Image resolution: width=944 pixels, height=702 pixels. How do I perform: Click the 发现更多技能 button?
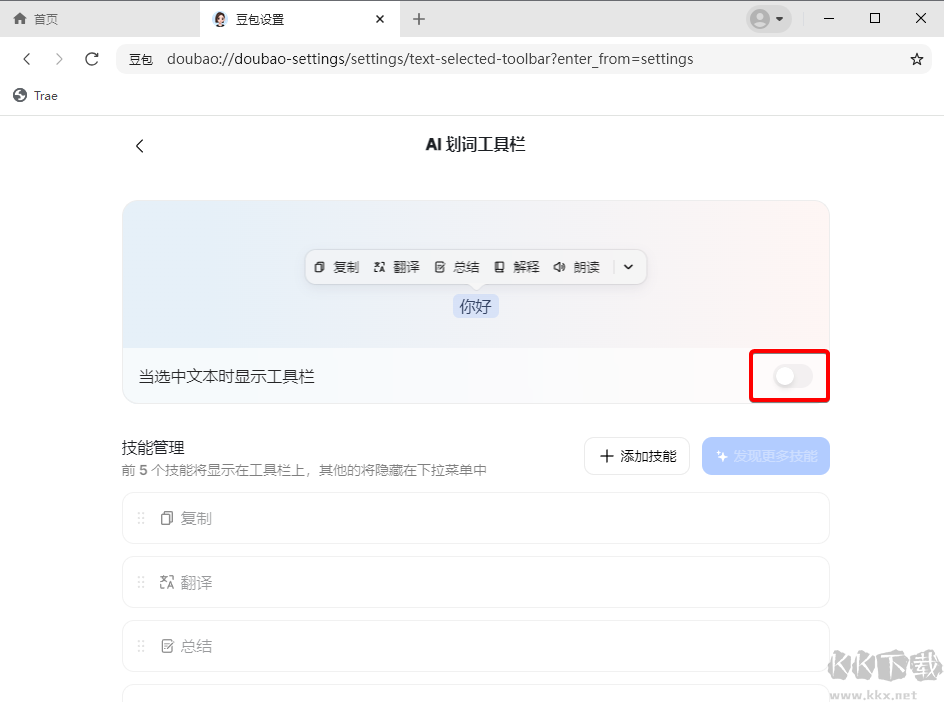(x=766, y=455)
